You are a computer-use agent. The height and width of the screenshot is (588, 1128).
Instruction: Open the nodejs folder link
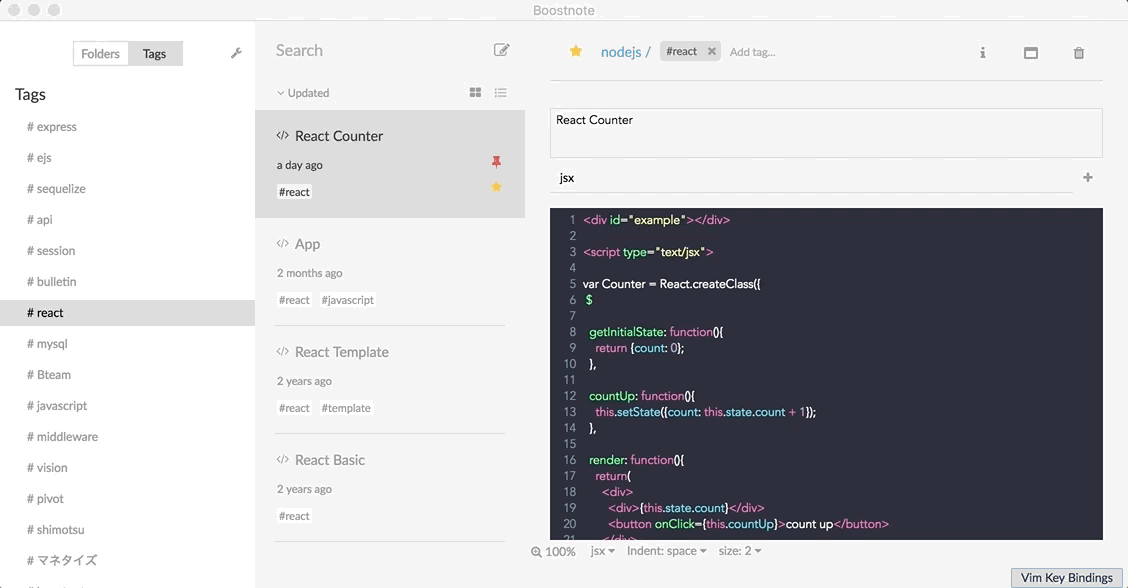point(620,52)
